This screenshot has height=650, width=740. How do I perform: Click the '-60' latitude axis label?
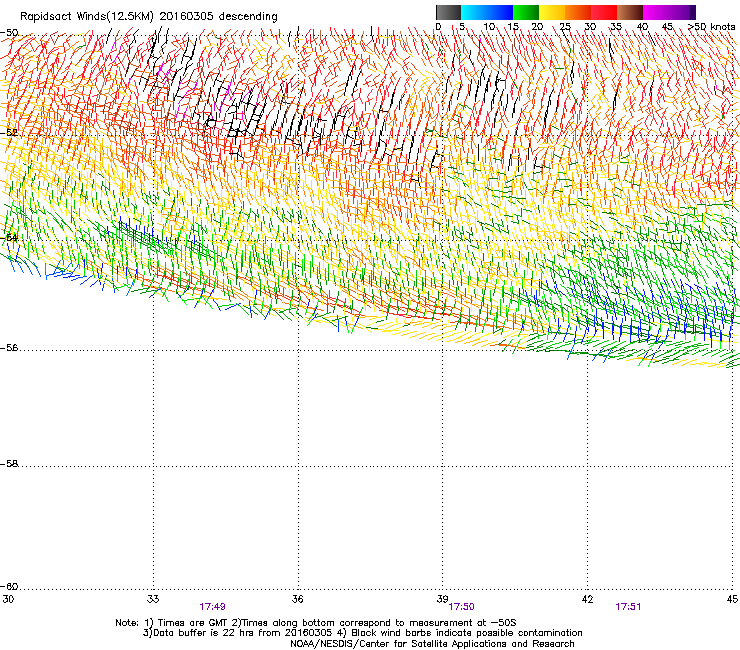click(x=9, y=587)
